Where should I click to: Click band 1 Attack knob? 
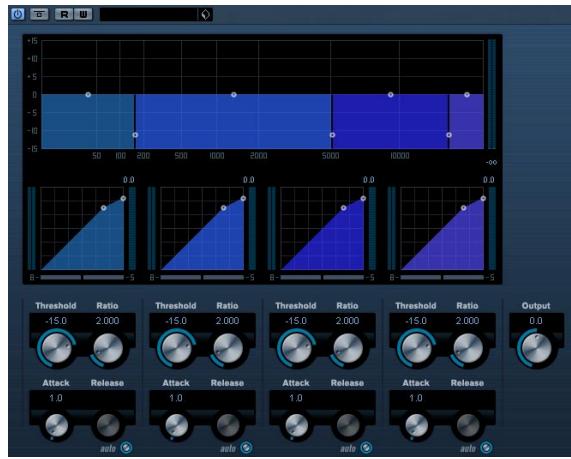coord(56,425)
